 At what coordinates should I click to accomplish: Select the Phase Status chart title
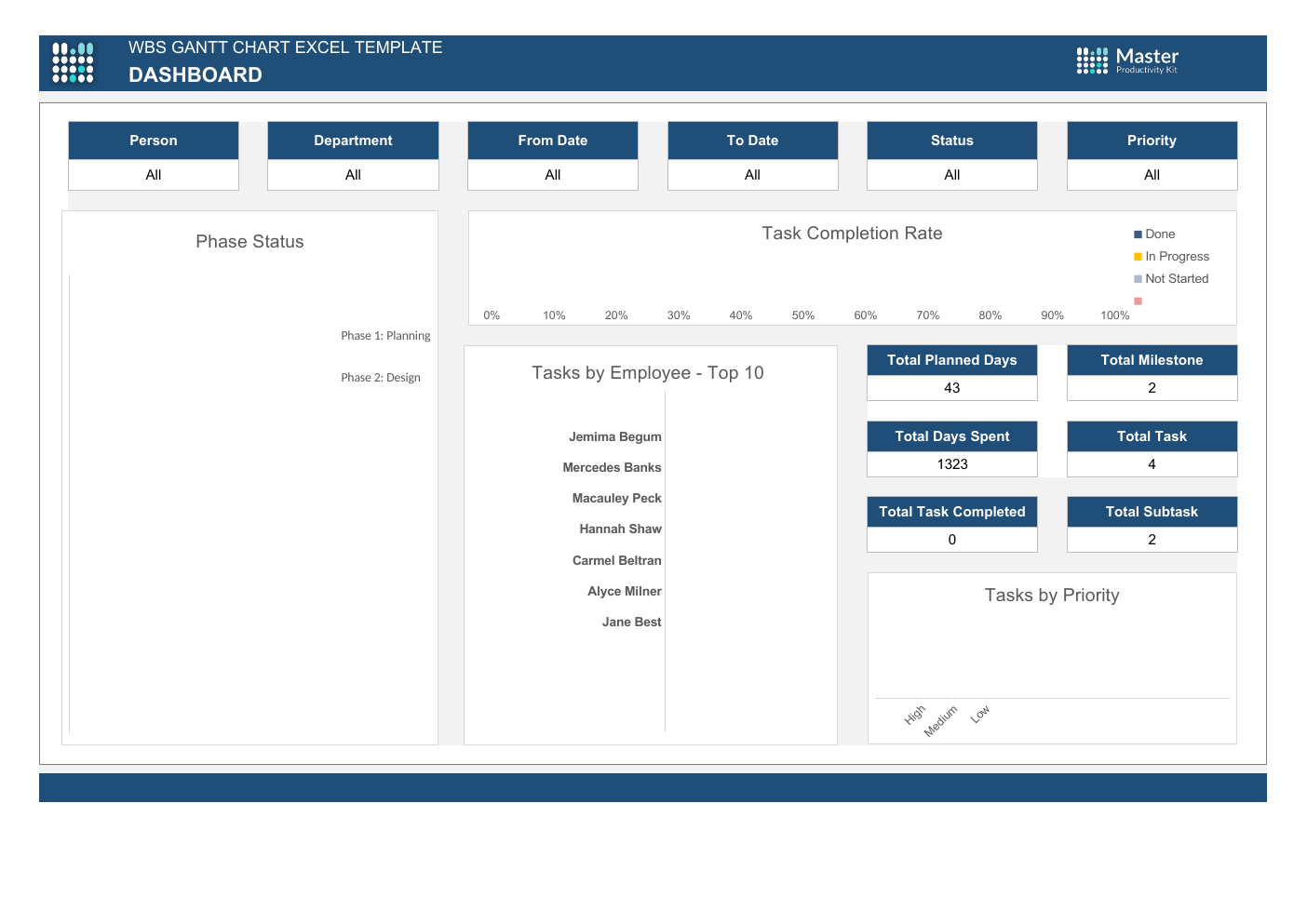(249, 242)
